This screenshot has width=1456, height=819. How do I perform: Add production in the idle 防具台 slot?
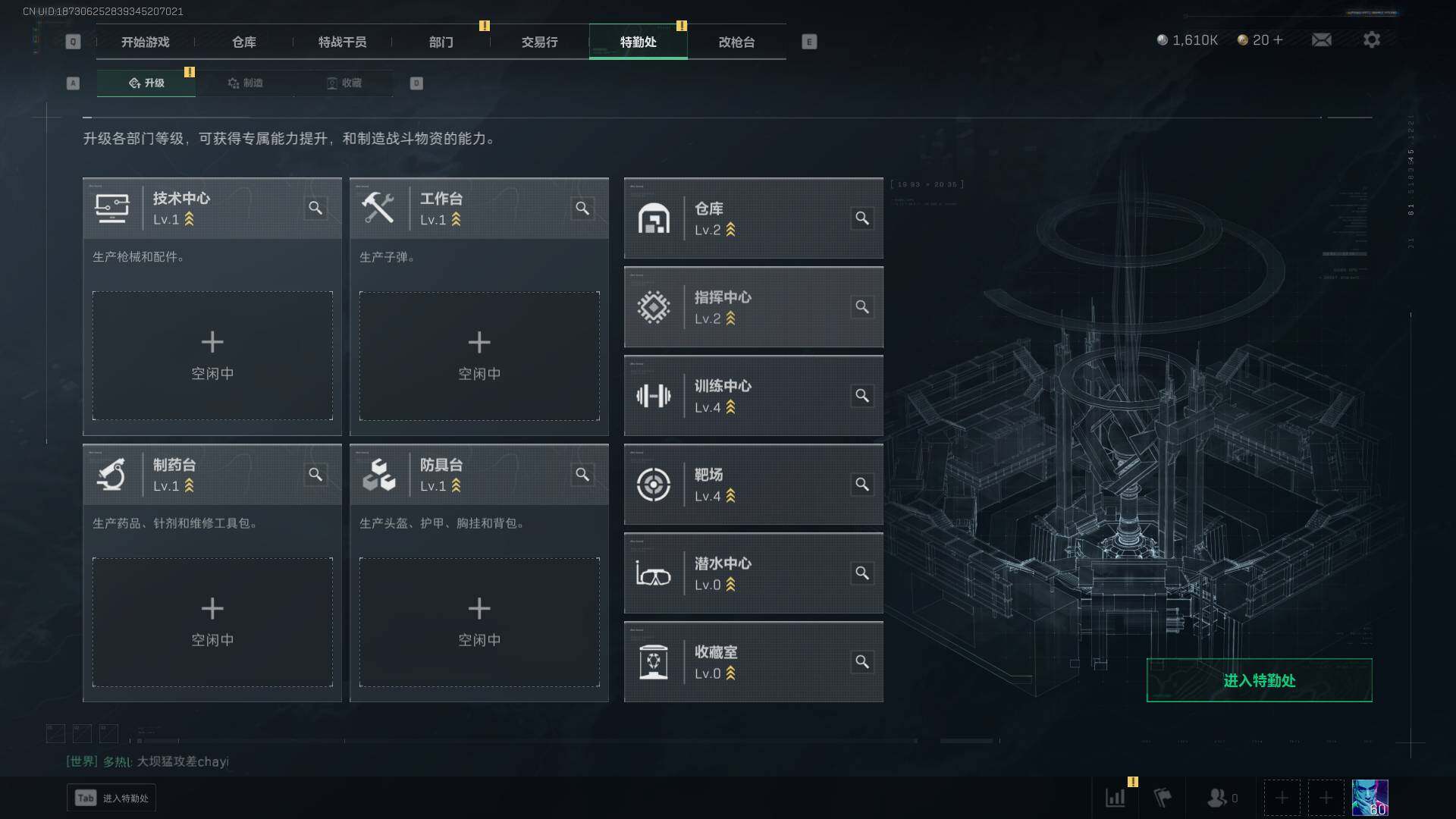pos(479,622)
